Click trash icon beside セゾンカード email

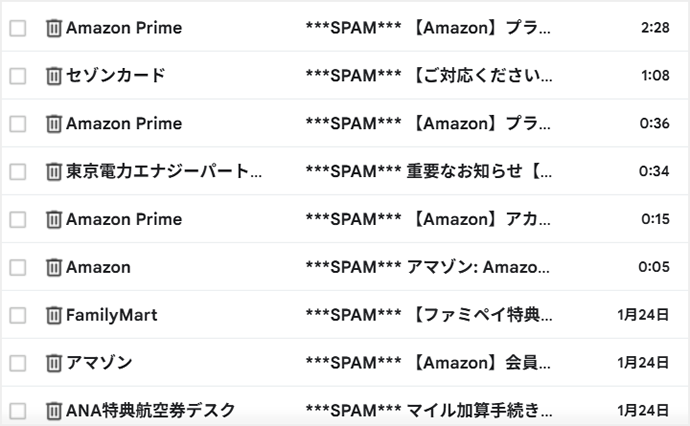point(54,76)
